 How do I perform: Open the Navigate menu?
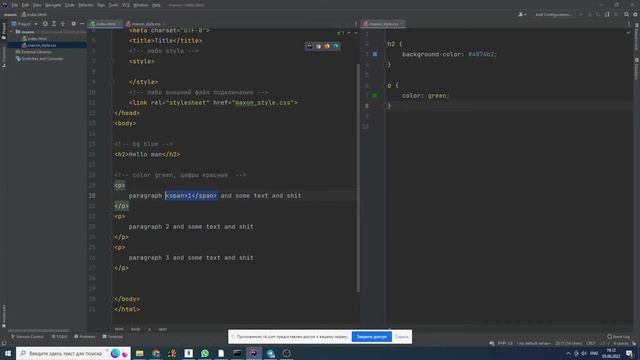(x=53, y=5)
